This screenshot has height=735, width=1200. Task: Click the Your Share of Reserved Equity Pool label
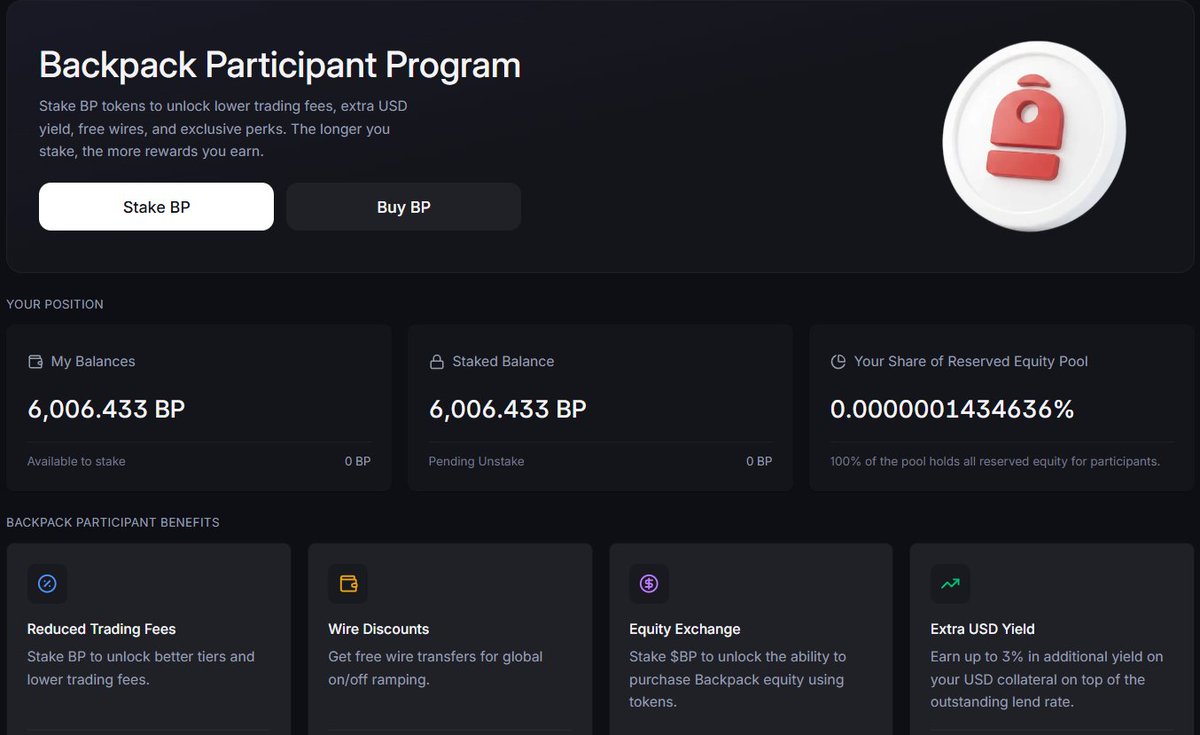click(x=971, y=362)
